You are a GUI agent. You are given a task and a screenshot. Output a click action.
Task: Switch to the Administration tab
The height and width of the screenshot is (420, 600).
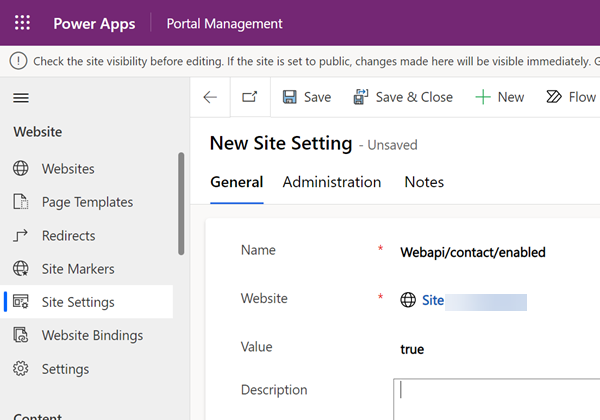coord(332,182)
